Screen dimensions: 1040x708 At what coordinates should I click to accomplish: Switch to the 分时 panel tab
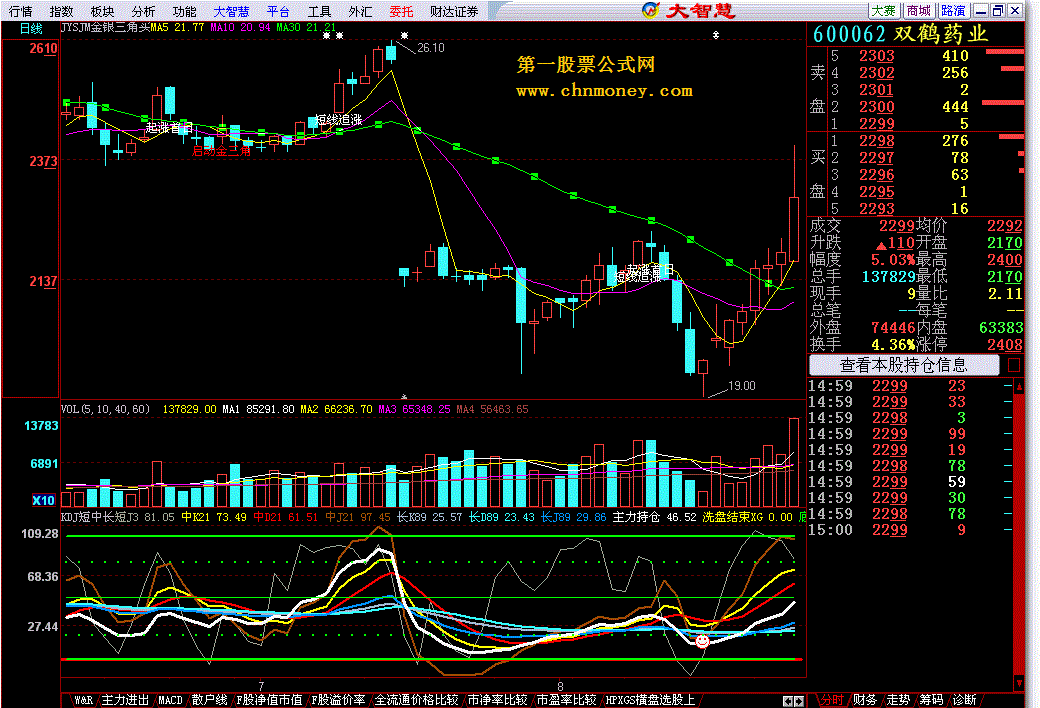[x=832, y=700]
